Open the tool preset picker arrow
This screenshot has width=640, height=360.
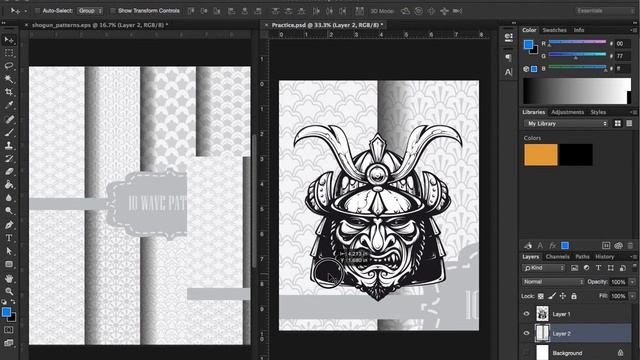[26, 11]
